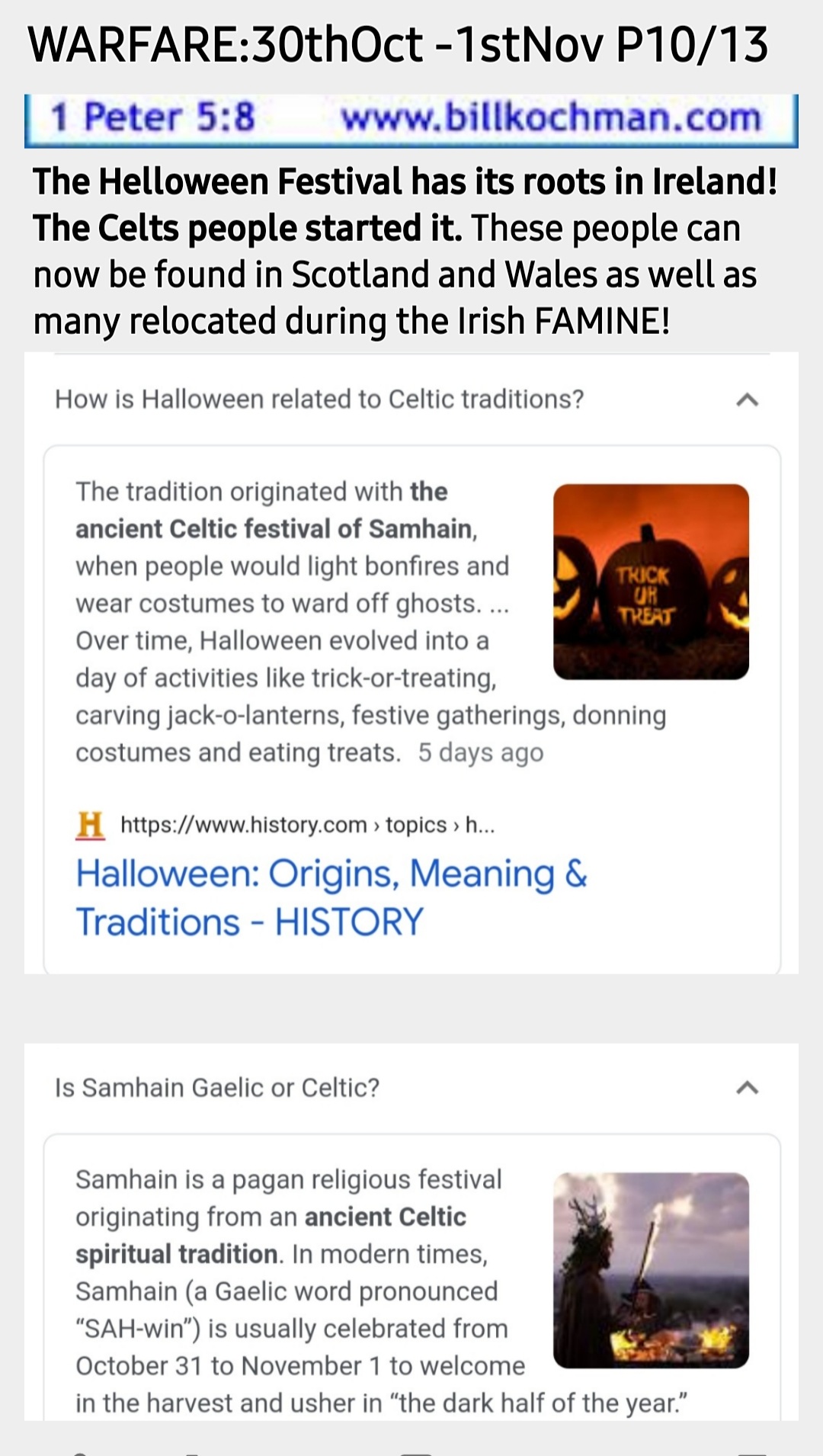This screenshot has height=1456, width=823.
Task: Click the www.billkochman.com banner address
Action: [x=551, y=118]
